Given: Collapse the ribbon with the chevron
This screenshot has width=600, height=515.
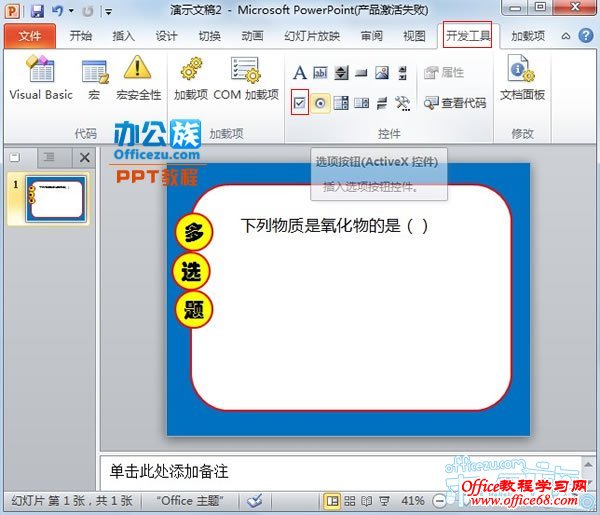Looking at the screenshot, I should [x=566, y=36].
